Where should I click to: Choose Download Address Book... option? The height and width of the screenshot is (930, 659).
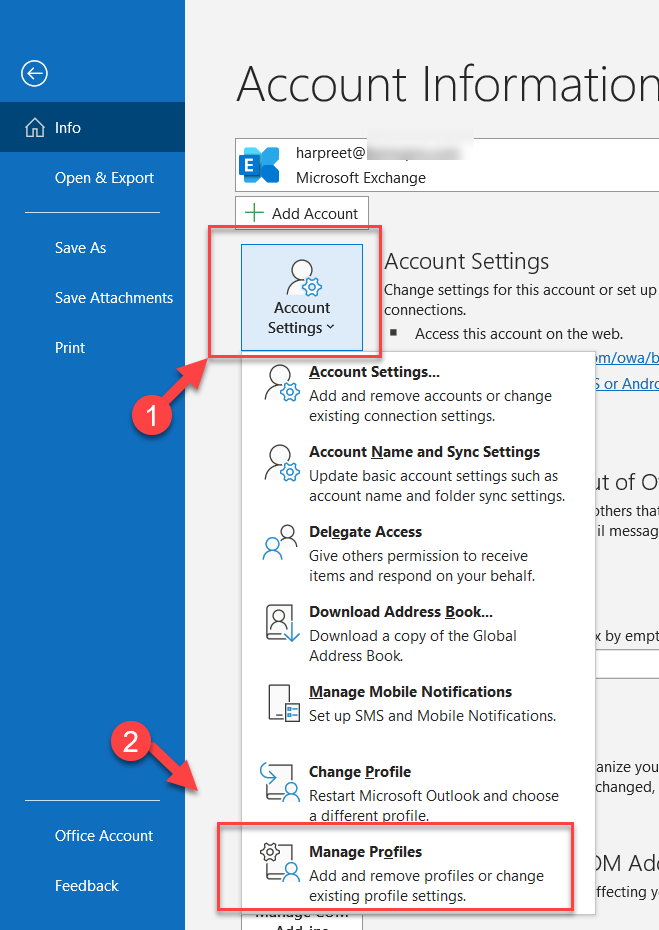pos(418,633)
